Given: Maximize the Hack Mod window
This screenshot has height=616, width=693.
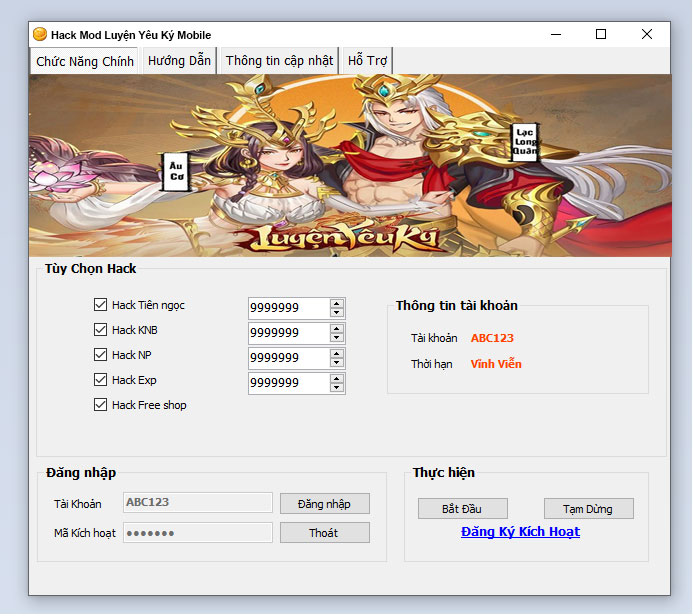Looking at the screenshot, I should pyautogui.click(x=601, y=34).
